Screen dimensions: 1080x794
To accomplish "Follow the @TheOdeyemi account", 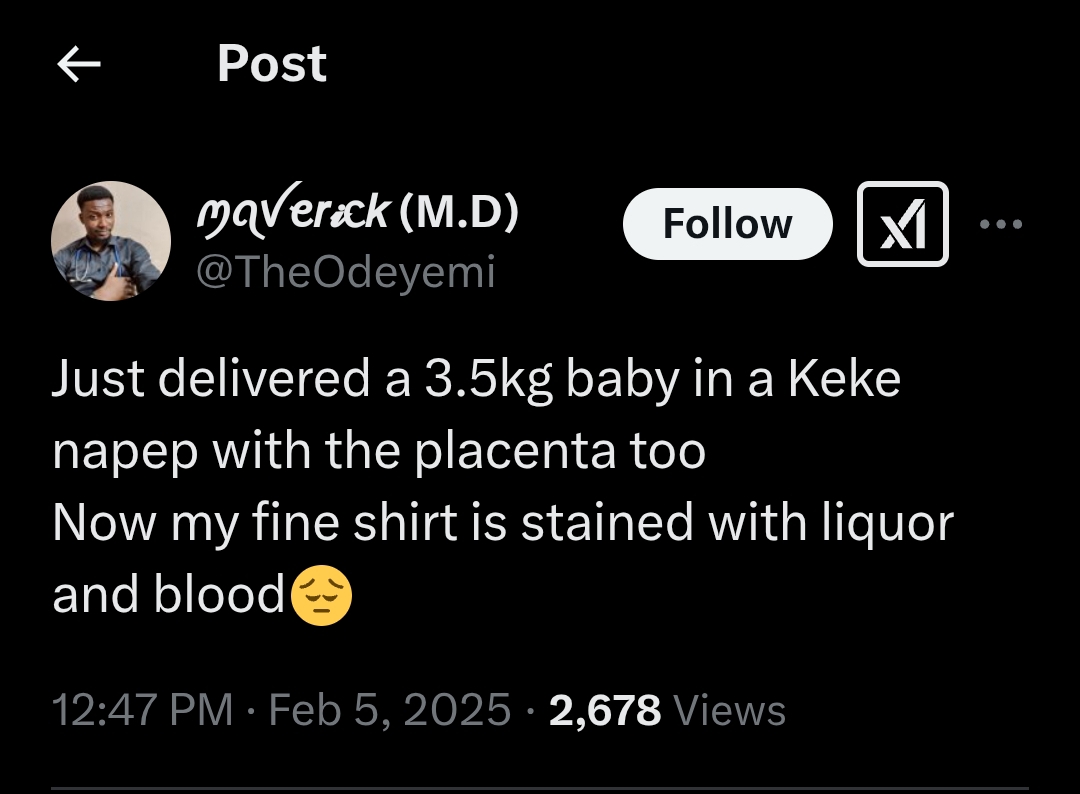I will [x=727, y=224].
